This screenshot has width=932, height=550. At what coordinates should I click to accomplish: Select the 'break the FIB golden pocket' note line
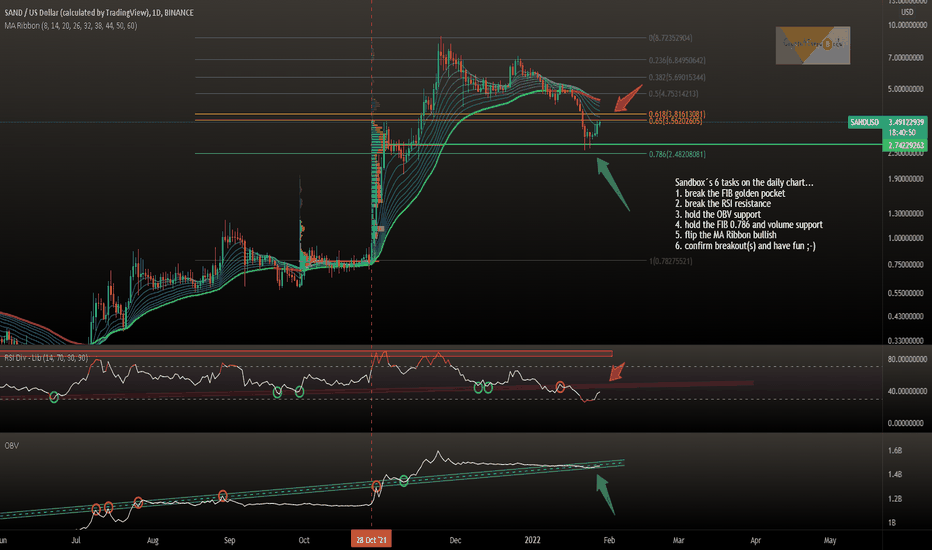(x=730, y=193)
